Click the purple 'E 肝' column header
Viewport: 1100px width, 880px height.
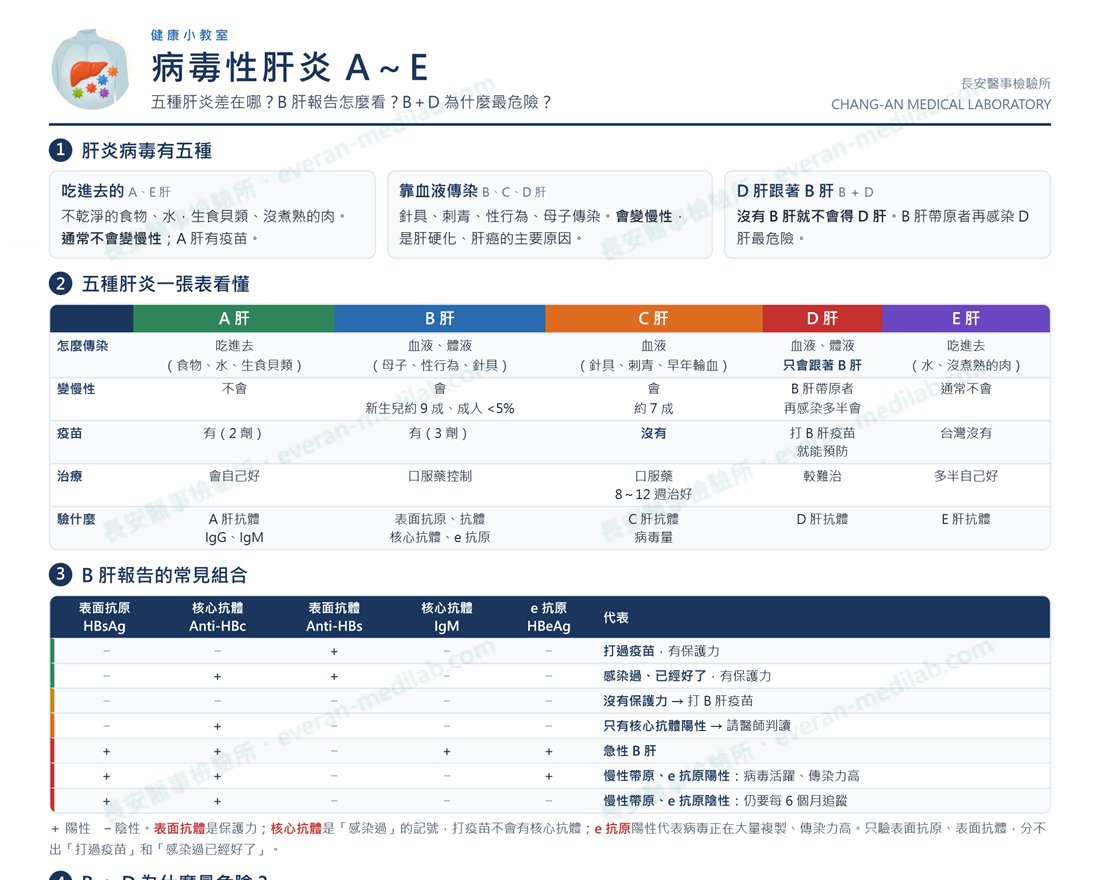966,319
